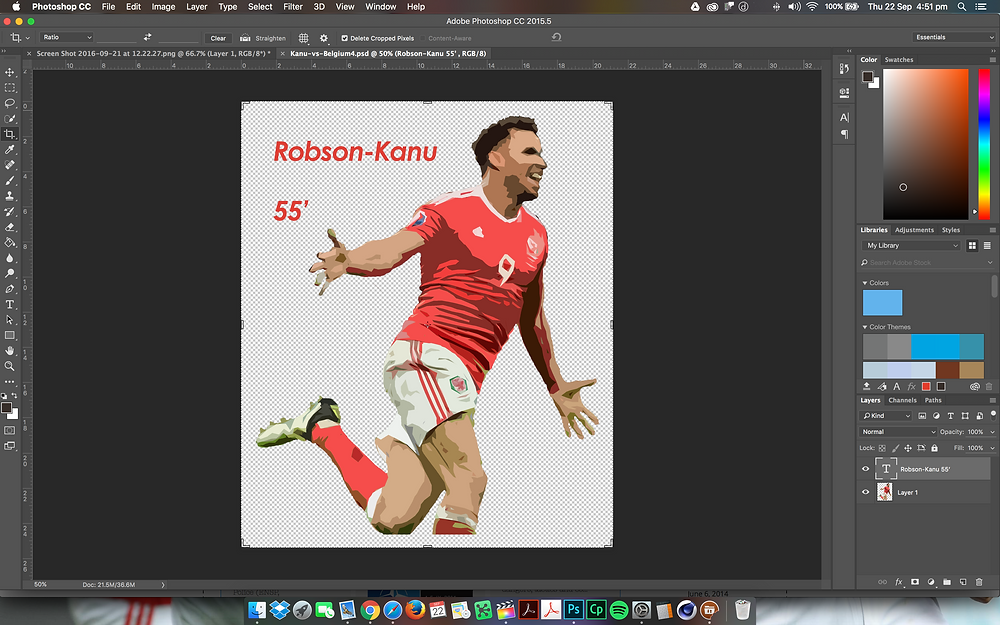The image size is (1000, 625).
Task: Open the My Library dropdown
Action: pos(911,246)
